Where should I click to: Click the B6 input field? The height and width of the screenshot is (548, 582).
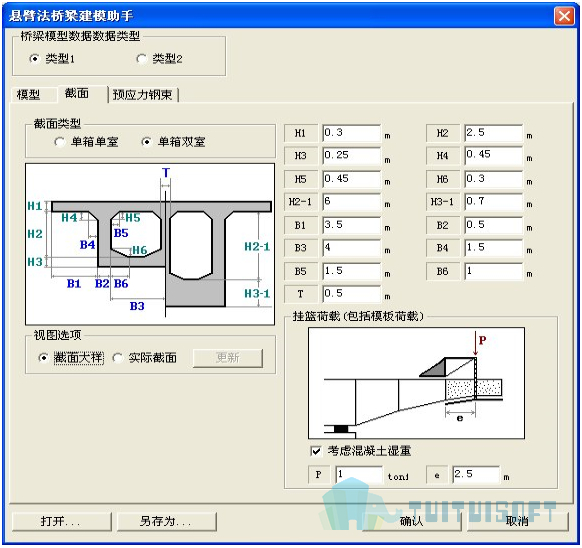click(494, 271)
